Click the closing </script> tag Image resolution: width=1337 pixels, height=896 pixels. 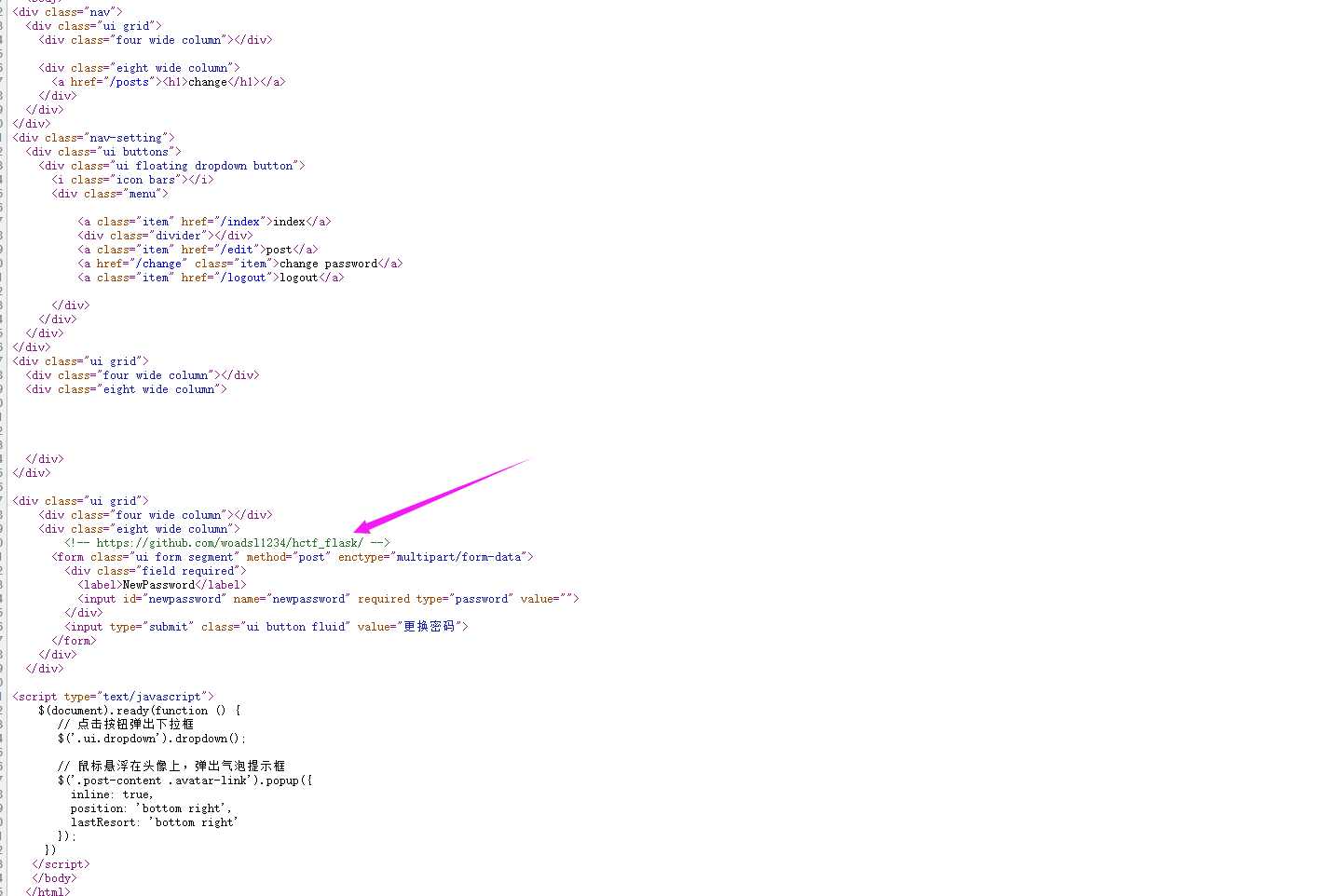point(61,864)
